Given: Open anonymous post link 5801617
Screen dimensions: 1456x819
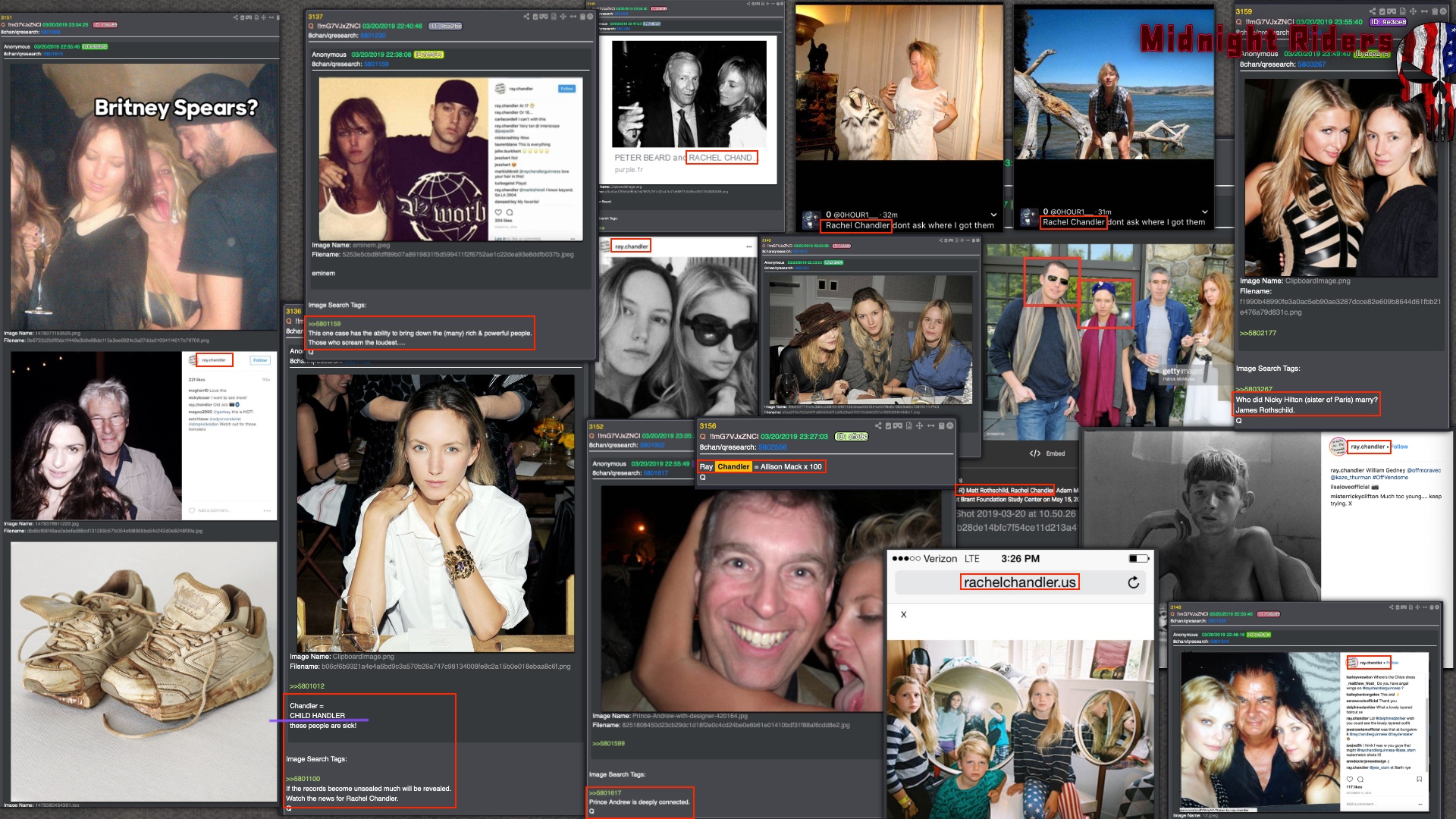Looking at the screenshot, I should tap(656, 473).
